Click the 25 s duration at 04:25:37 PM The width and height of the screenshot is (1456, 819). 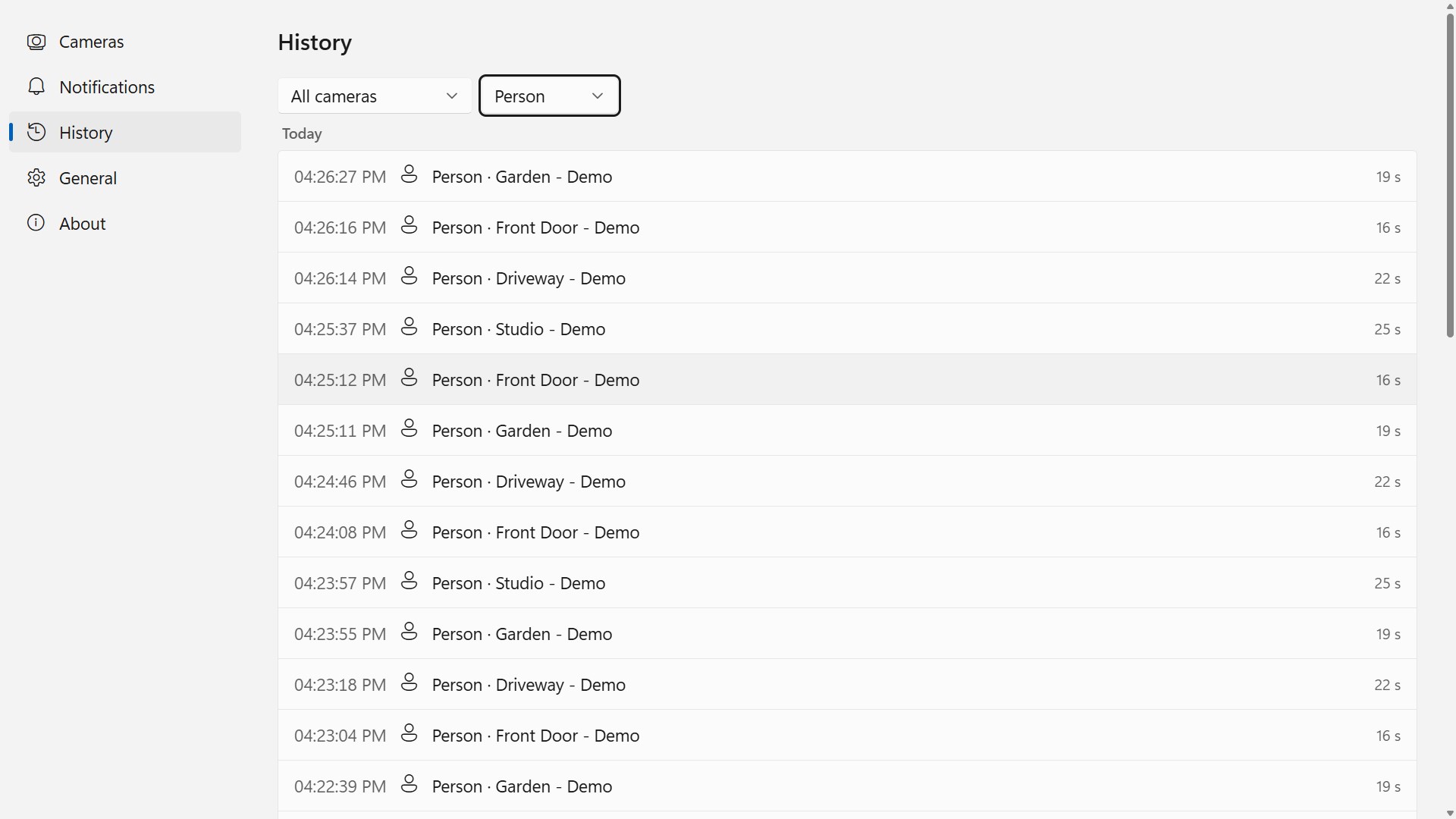click(x=1387, y=329)
